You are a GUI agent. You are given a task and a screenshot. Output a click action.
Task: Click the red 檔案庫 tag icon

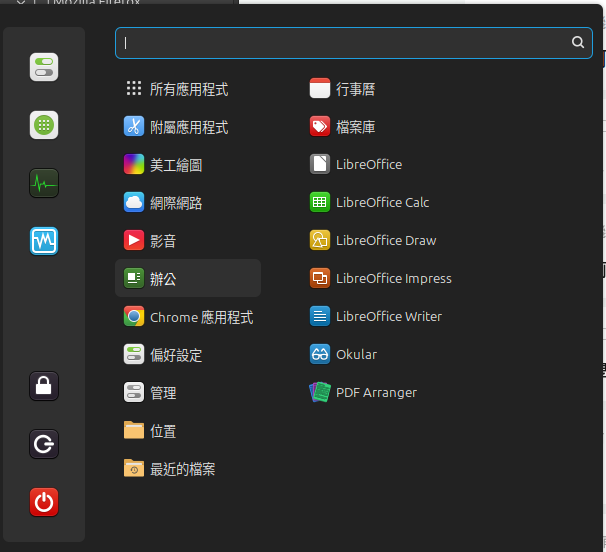pyautogui.click(x=320, y=126)
